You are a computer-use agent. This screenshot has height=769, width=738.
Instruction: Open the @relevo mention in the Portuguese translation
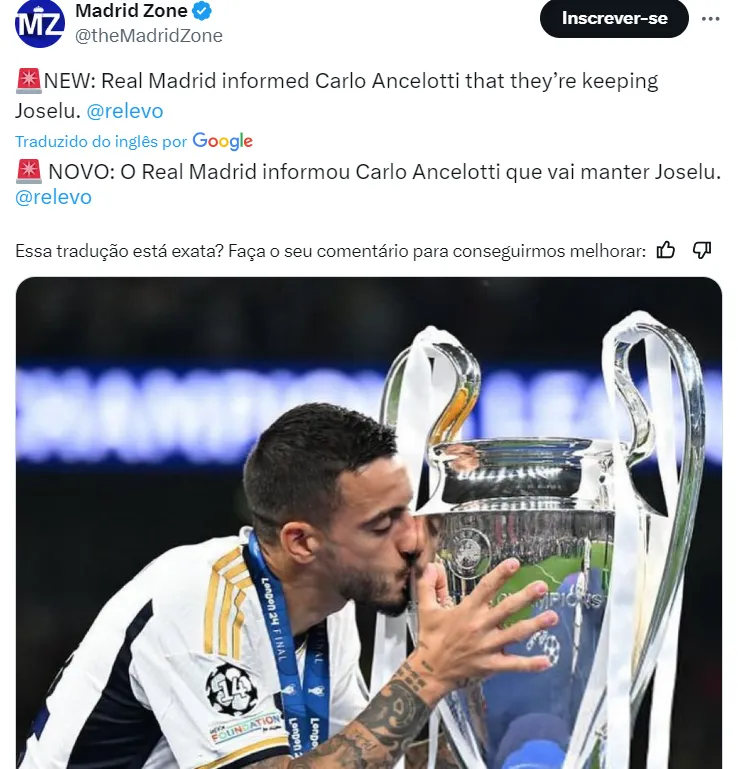tap(53, 197)
